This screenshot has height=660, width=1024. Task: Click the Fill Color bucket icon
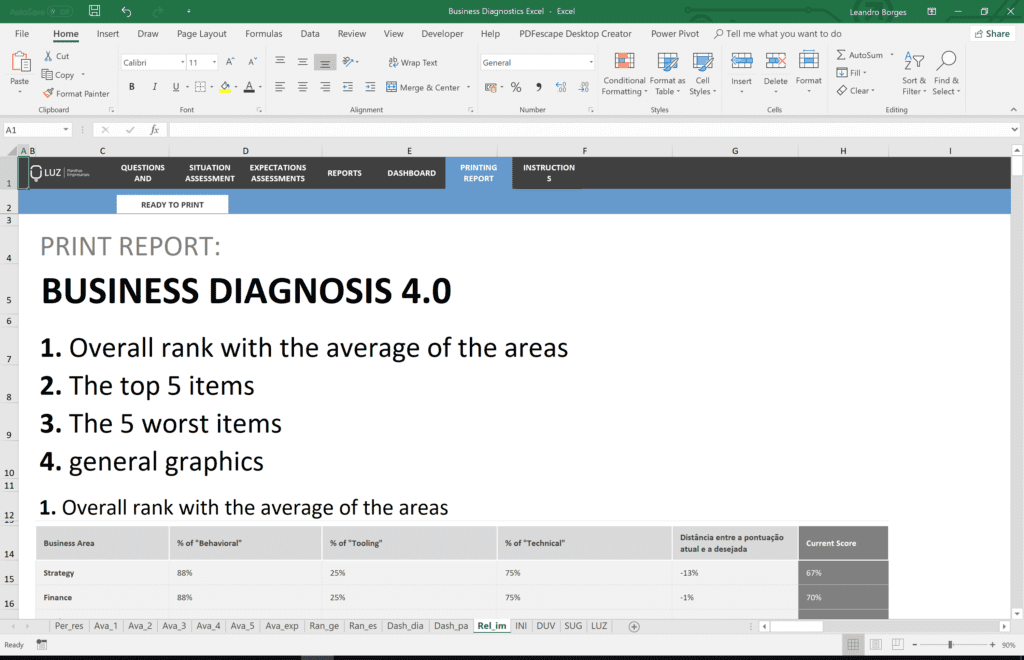click(x=226, y=87)
